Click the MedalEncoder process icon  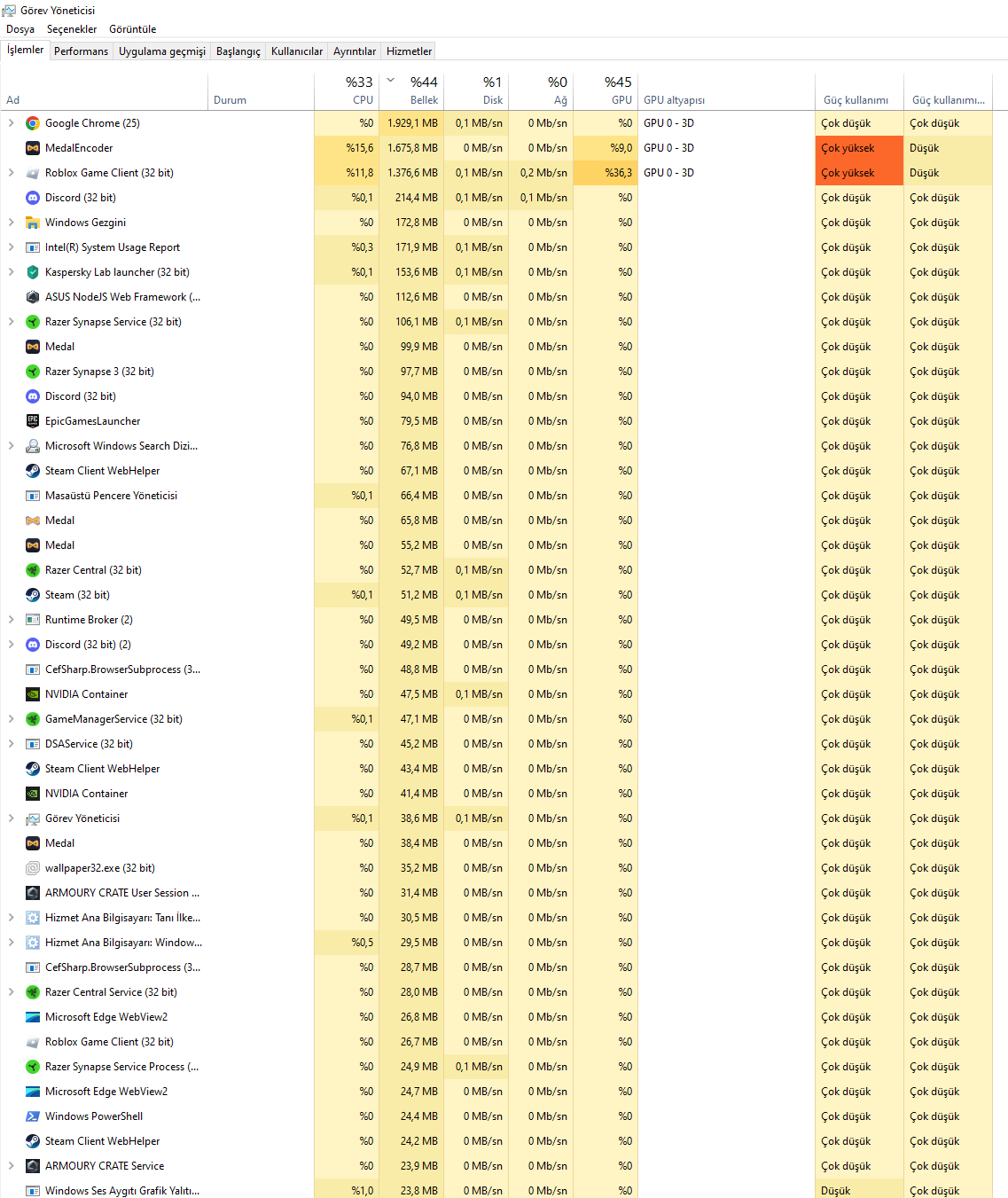[x=33, y=148]
